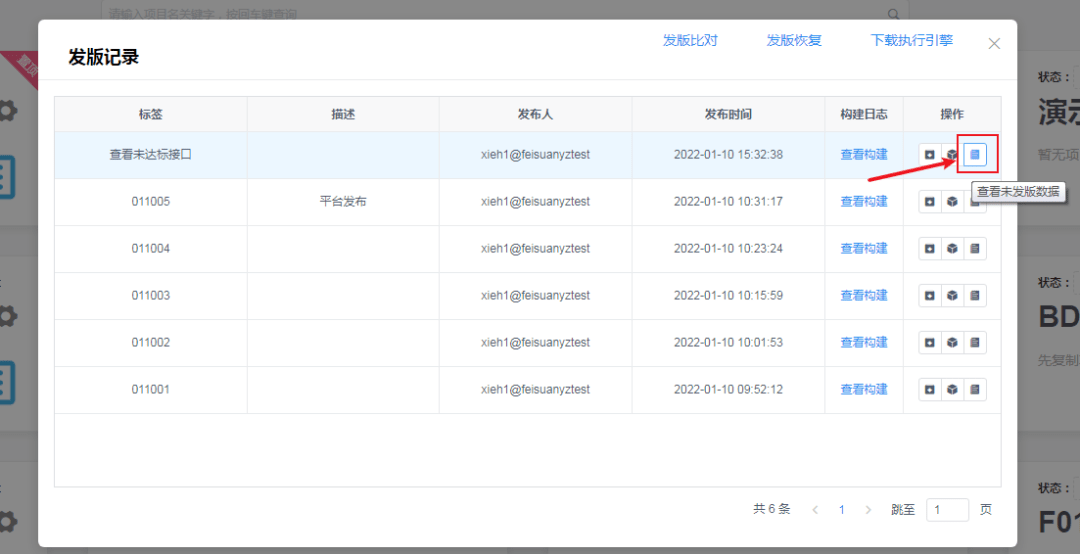Viewport: 1080px width, 554px height.
Task: Go to next page arrow in pagination
Action: click(868, 510)
